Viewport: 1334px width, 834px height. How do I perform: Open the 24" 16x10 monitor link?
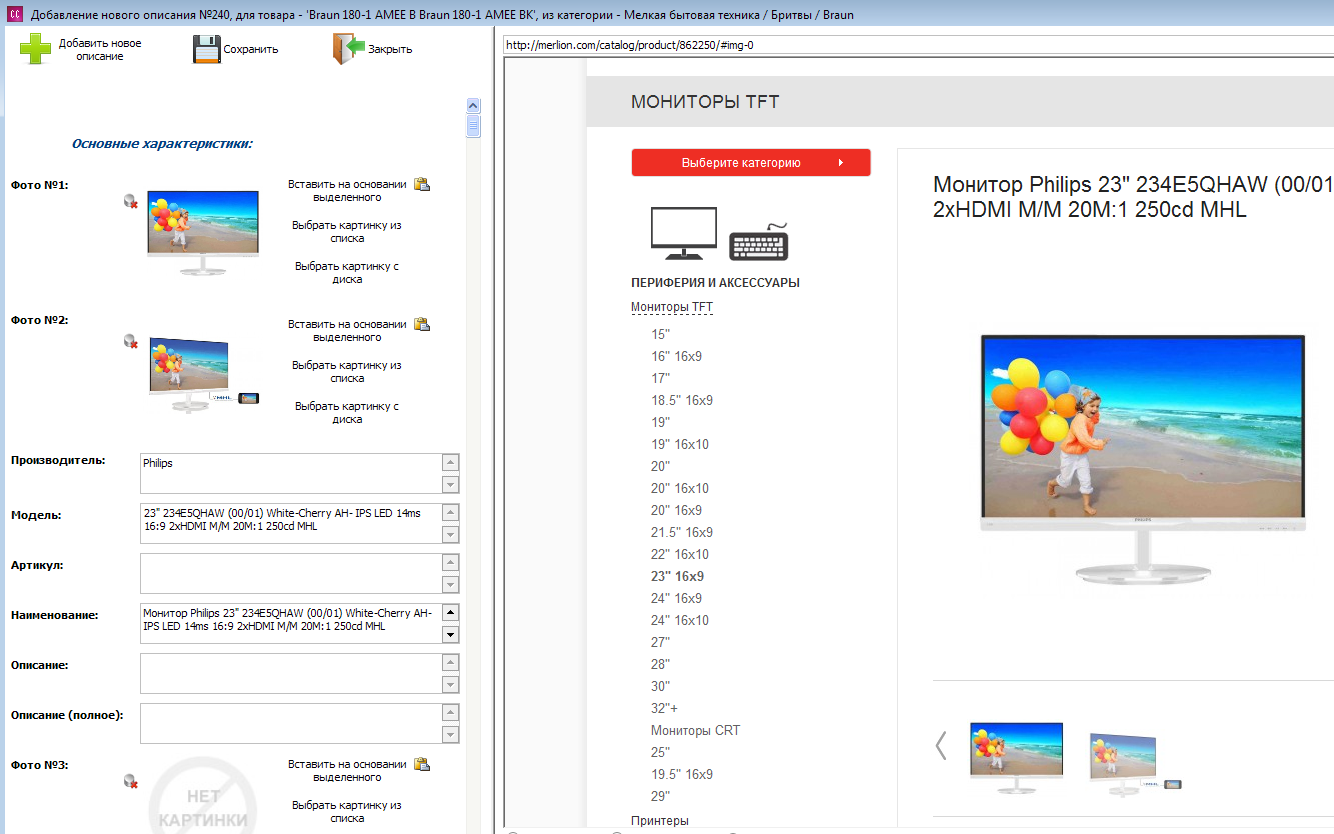(680, 620)
